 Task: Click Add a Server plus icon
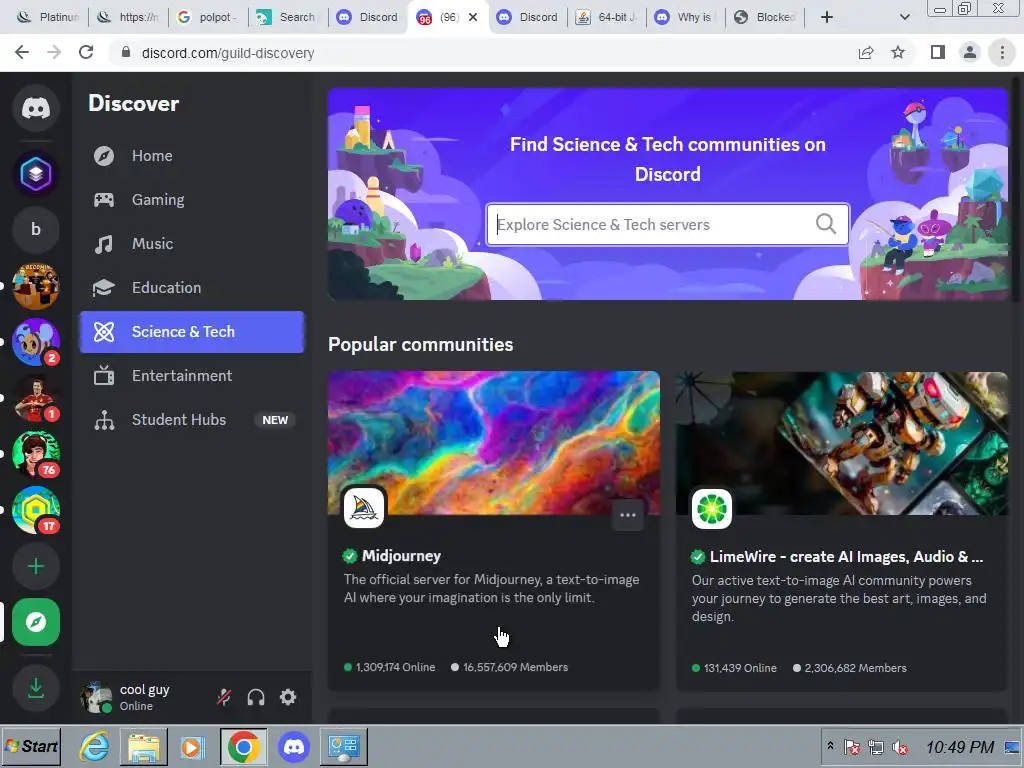click(x=36, y=566)
